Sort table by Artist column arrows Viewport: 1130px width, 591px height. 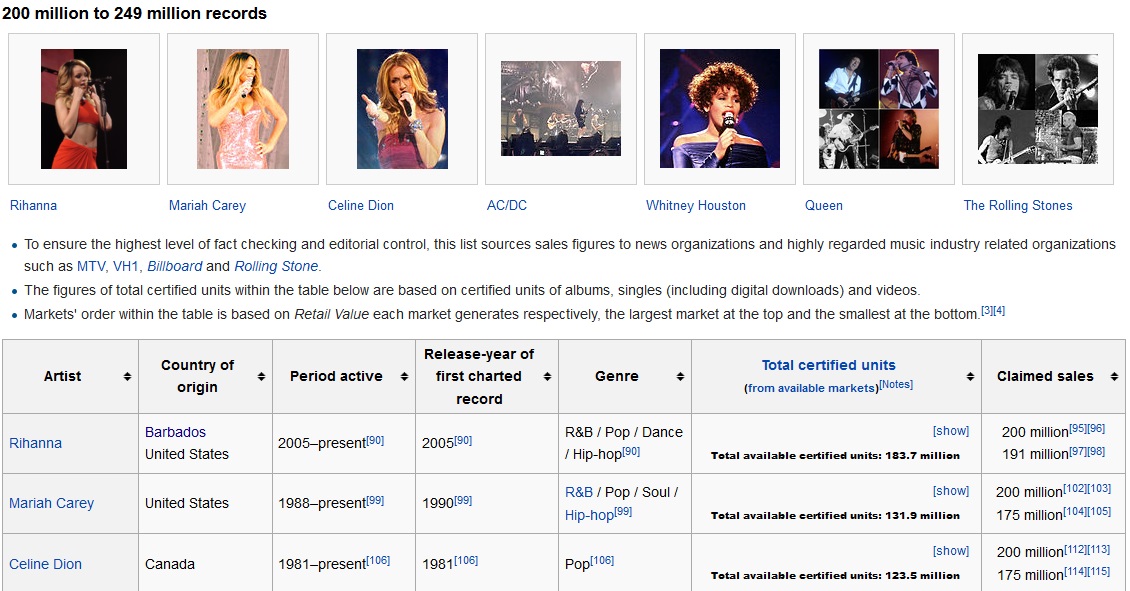tap(127, 377)
